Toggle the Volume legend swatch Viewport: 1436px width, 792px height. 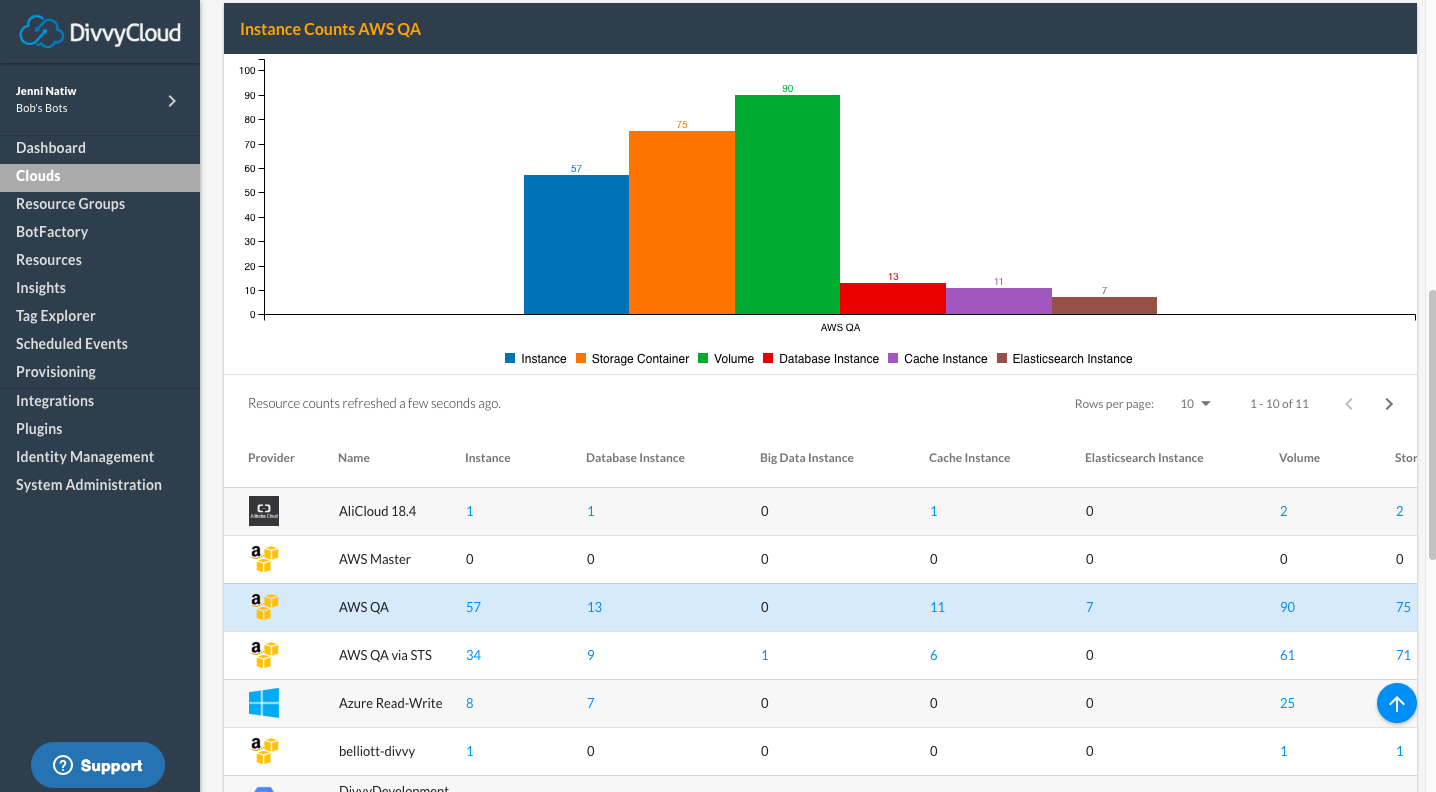pyautogui.click(x=703, y=358)
